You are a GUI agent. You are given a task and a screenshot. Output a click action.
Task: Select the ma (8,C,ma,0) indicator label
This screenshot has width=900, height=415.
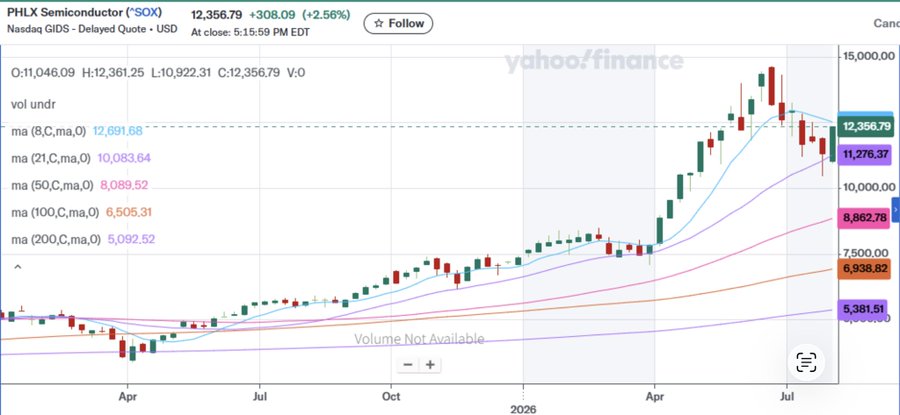49,131
